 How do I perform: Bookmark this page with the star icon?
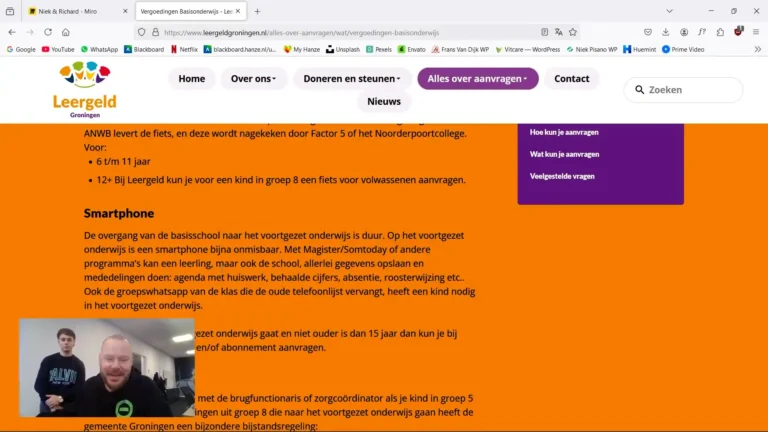pyautogui.click(x=573, y=32)
